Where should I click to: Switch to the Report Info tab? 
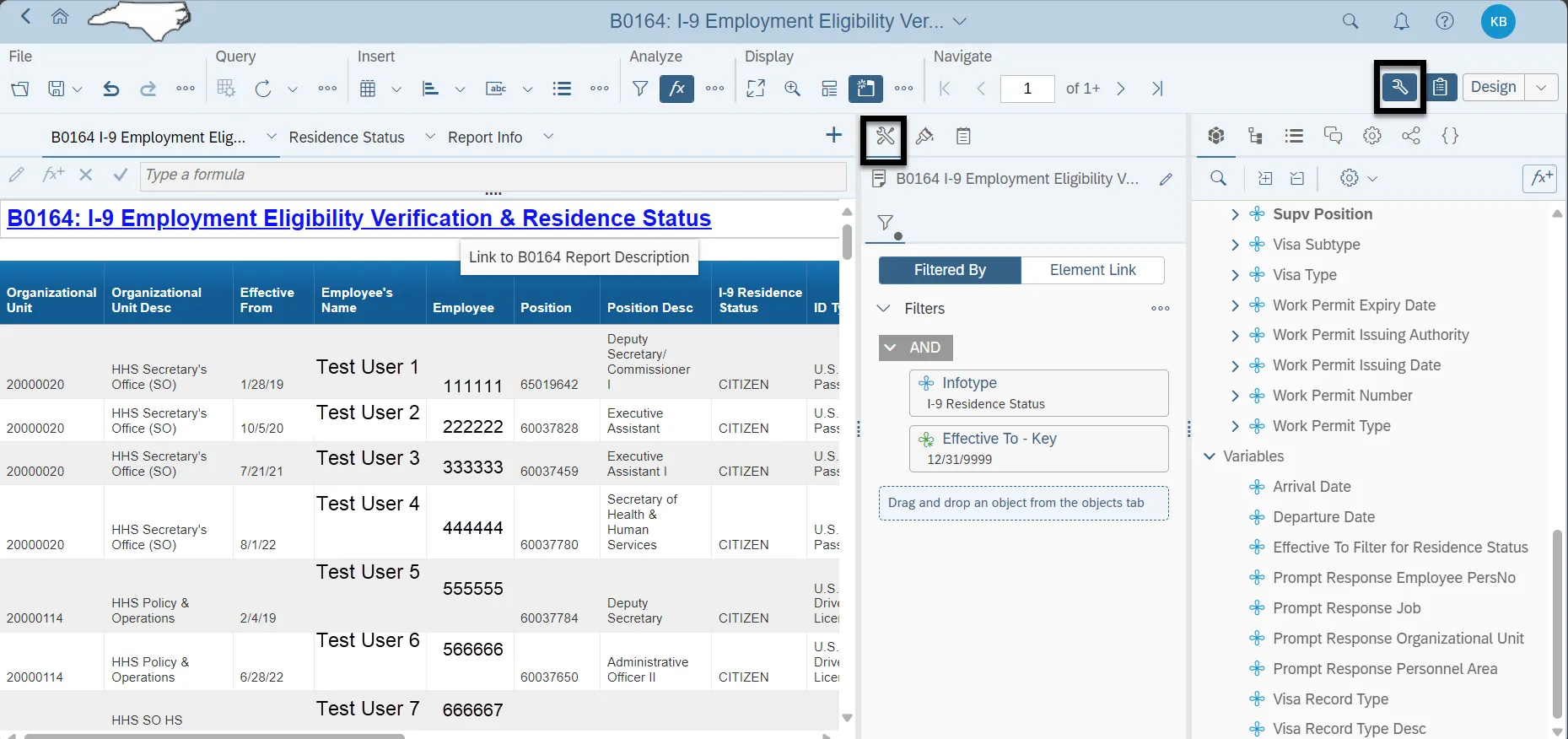[x=485, y=138]
